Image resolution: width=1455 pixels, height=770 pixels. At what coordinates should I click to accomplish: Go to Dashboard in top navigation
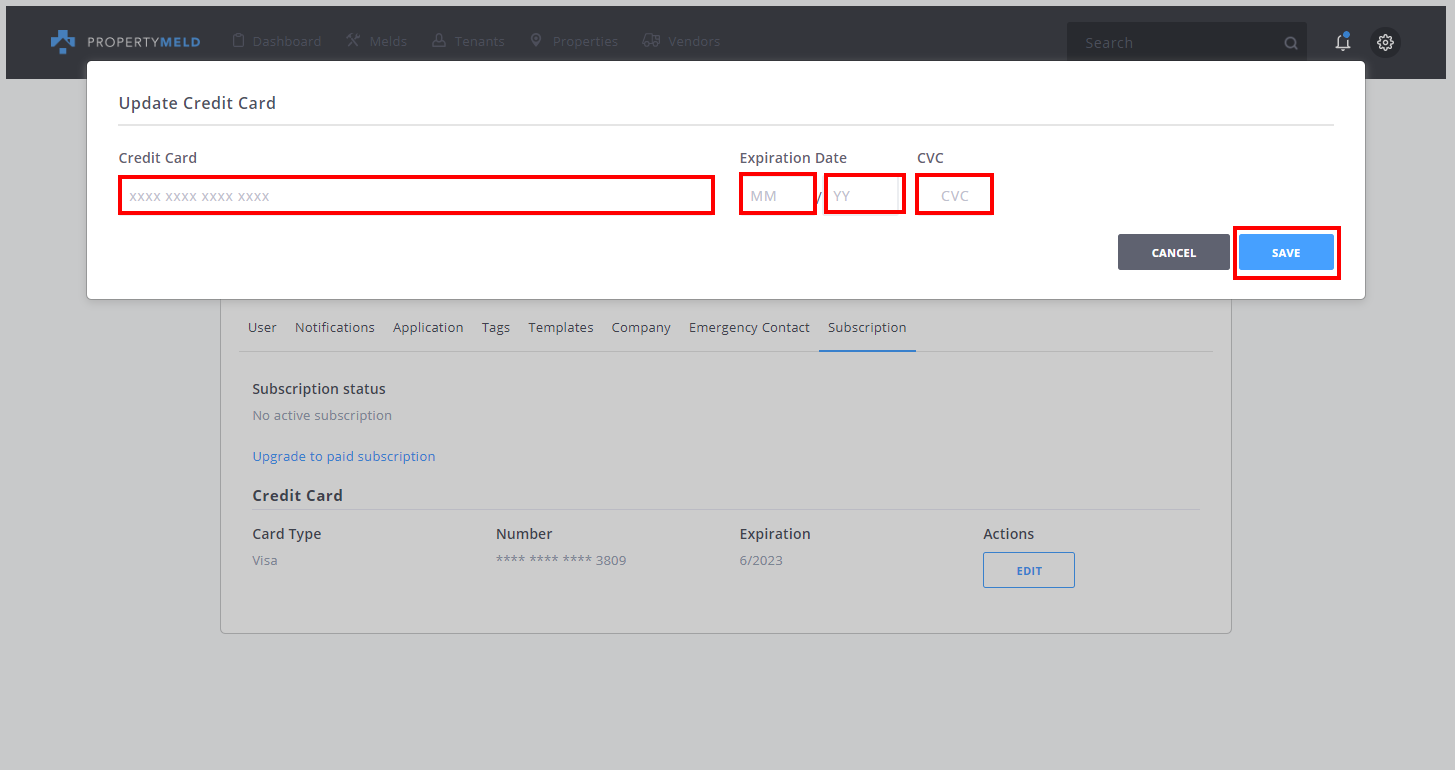pyautogui.click(x=277, y=41)
